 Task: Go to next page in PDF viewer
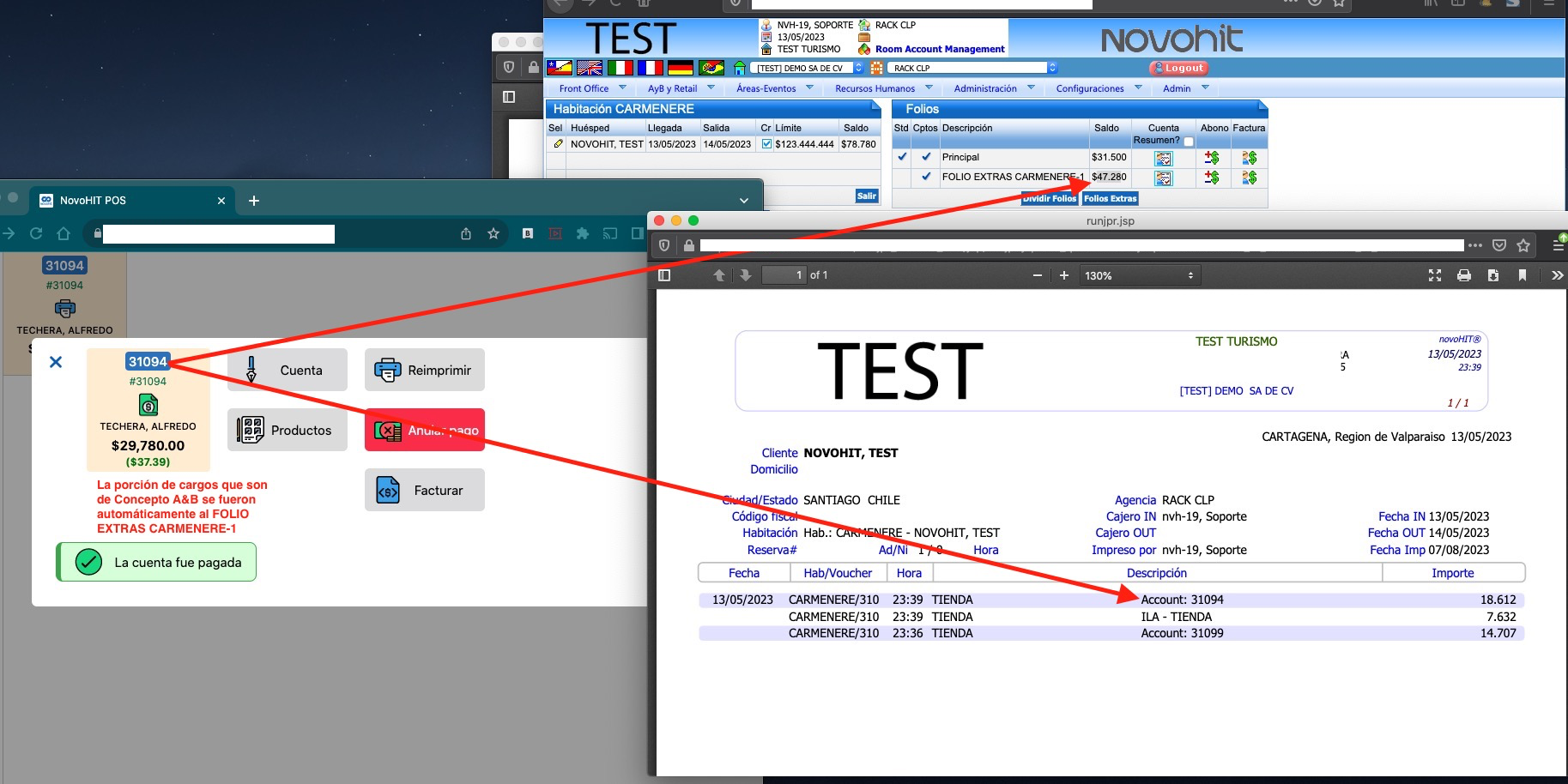(x=745, y=275)
